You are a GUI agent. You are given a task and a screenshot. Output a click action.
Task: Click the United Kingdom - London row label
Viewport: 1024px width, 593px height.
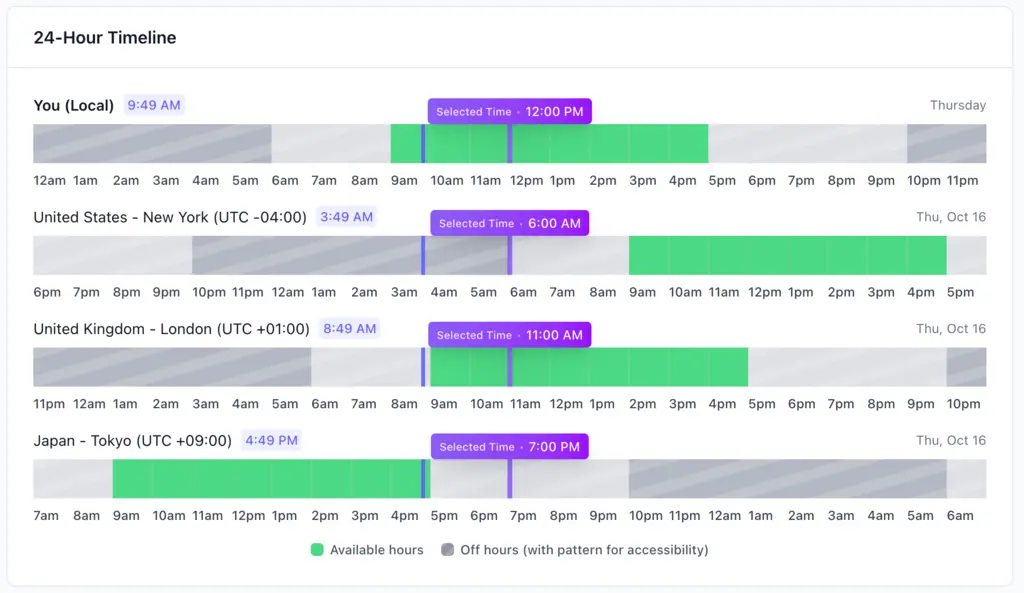tap(171, 329)
